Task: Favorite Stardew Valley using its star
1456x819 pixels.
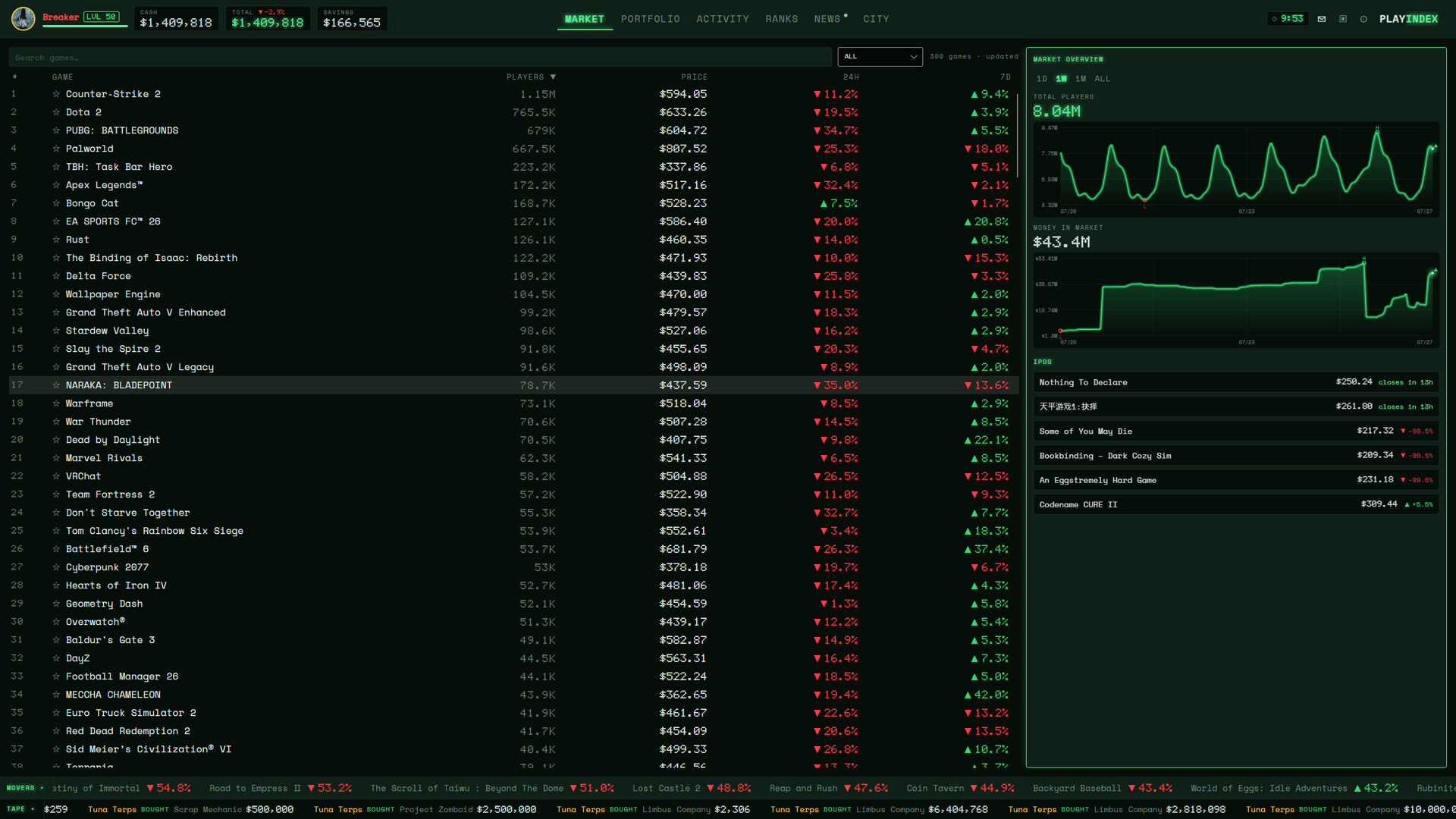Action: pos(56,331)
